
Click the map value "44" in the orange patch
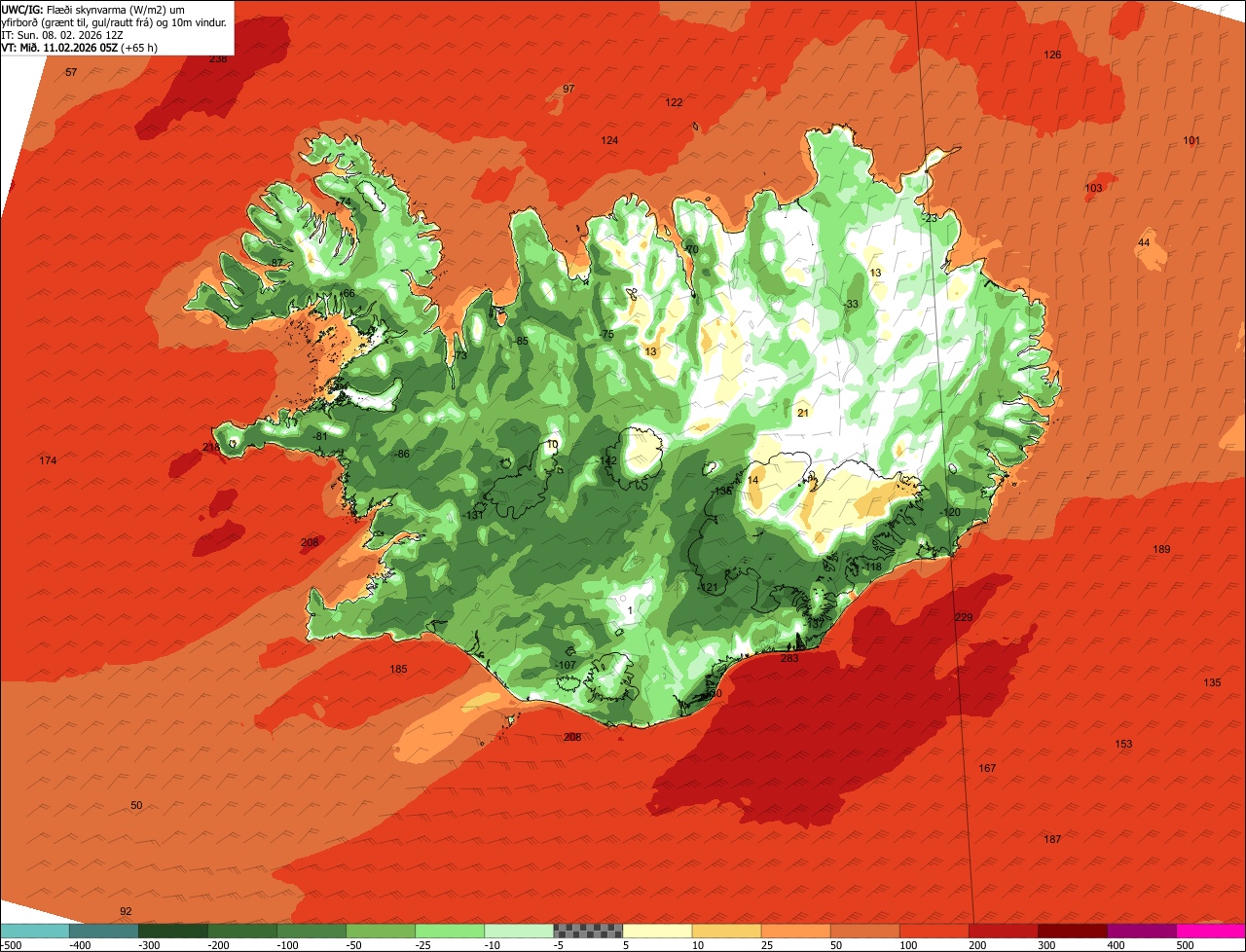[x=1144, y=243]
